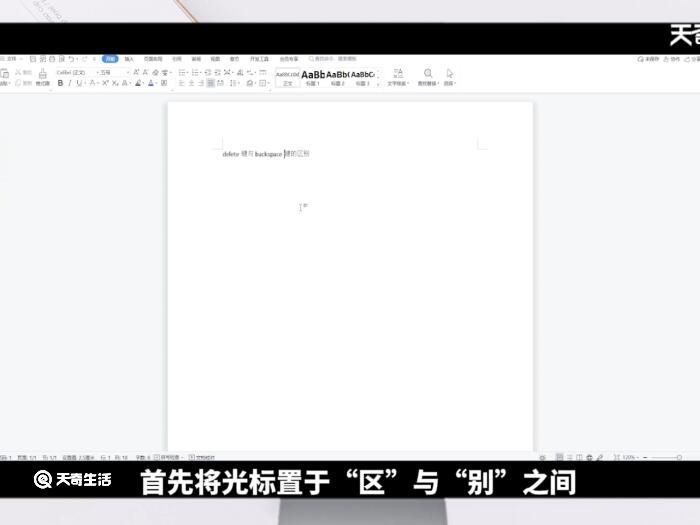Screen dimensions: 700x525
Task: Click the line spacing icon
Action: 233,83
